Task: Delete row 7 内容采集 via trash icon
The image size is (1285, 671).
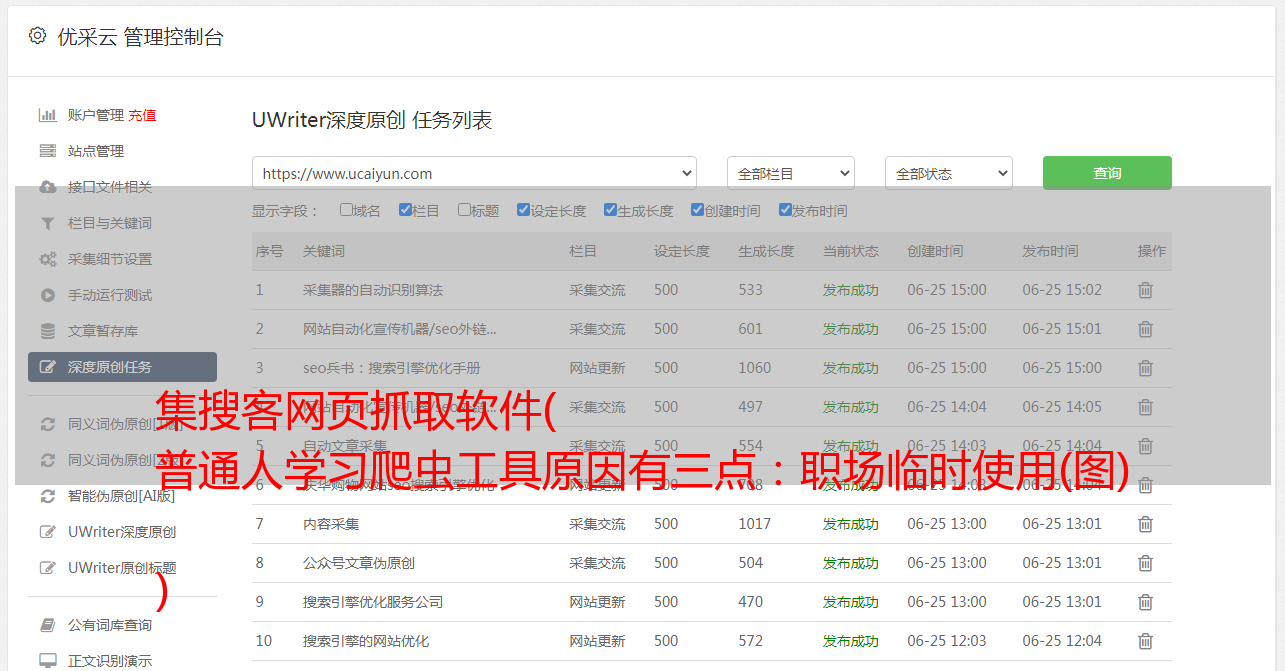Action: point(1145,524)
